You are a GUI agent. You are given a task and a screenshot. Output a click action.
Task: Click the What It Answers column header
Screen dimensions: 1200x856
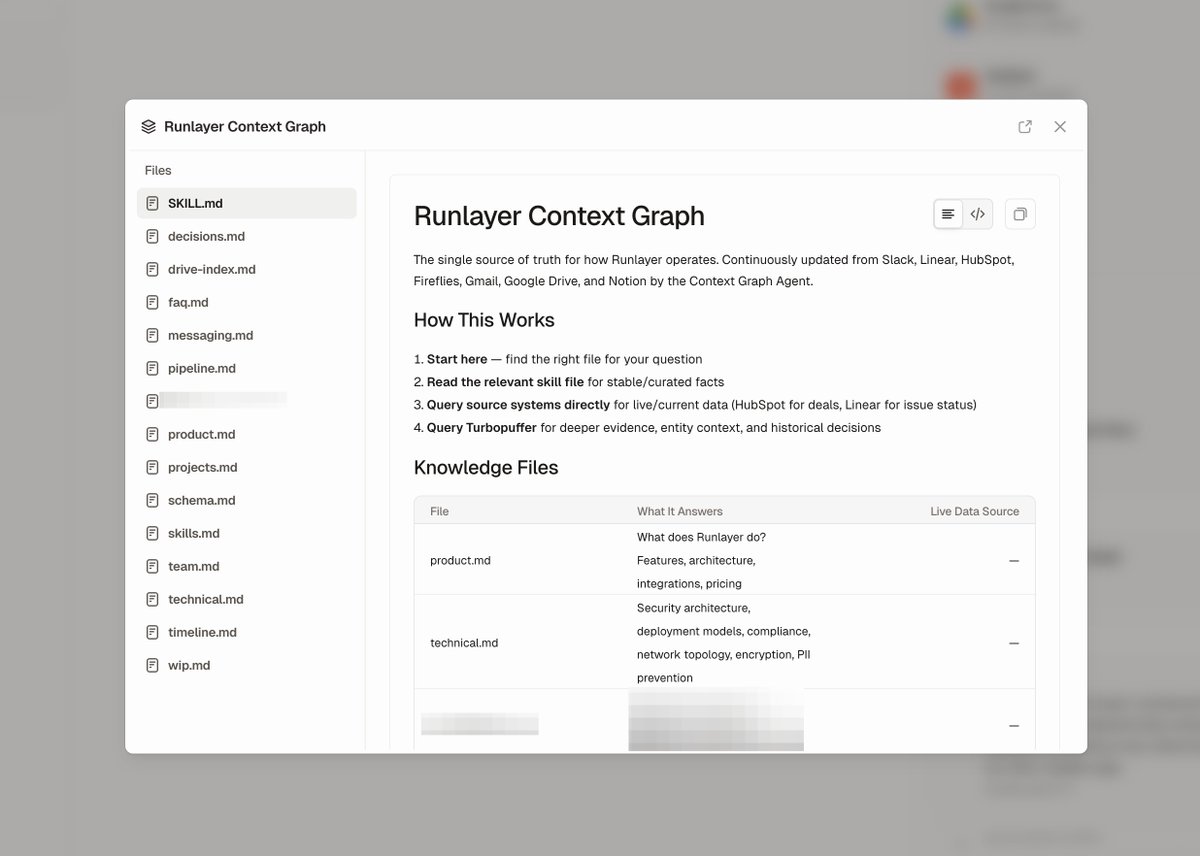pyautogui.click(x=680, y=511)
